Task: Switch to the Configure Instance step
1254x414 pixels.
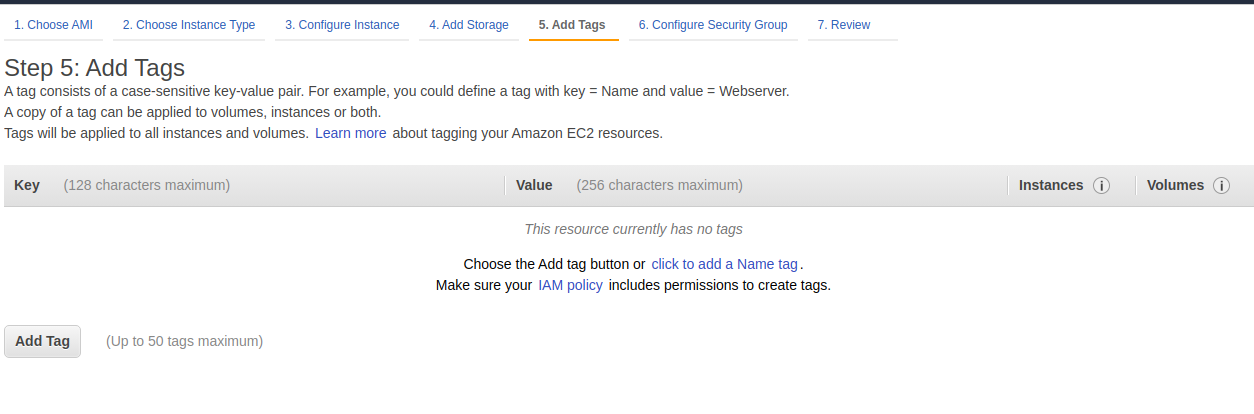Action: pyautogui.click(x=342, y=25)
